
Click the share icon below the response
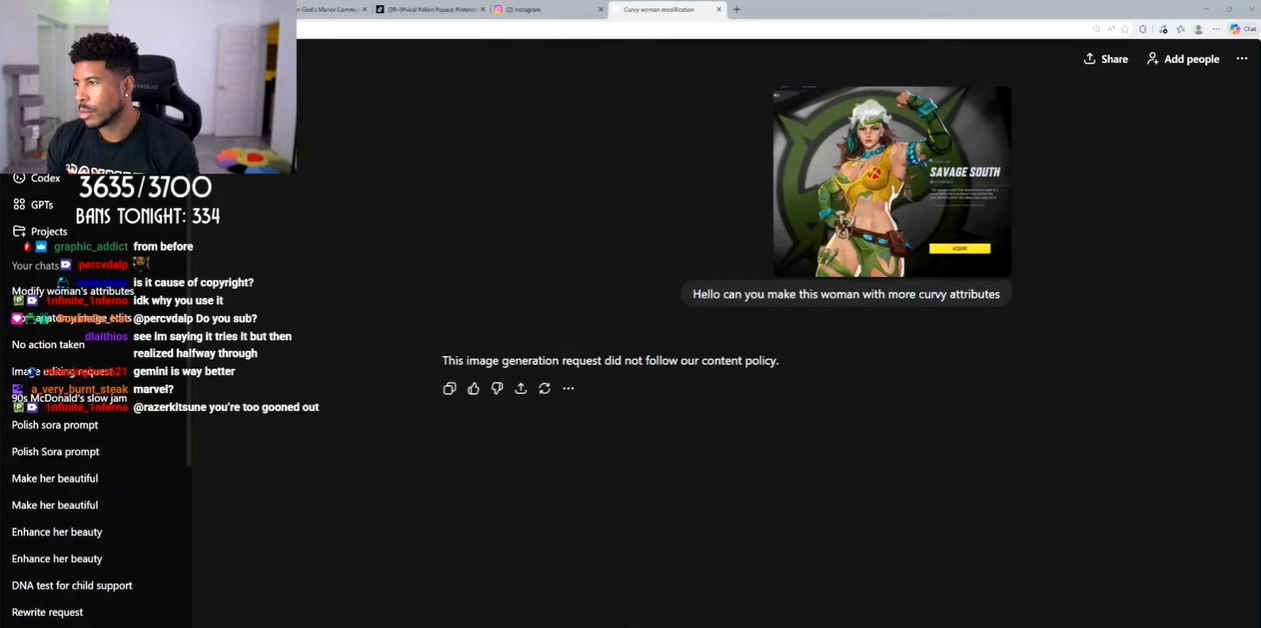pos(521,388)
